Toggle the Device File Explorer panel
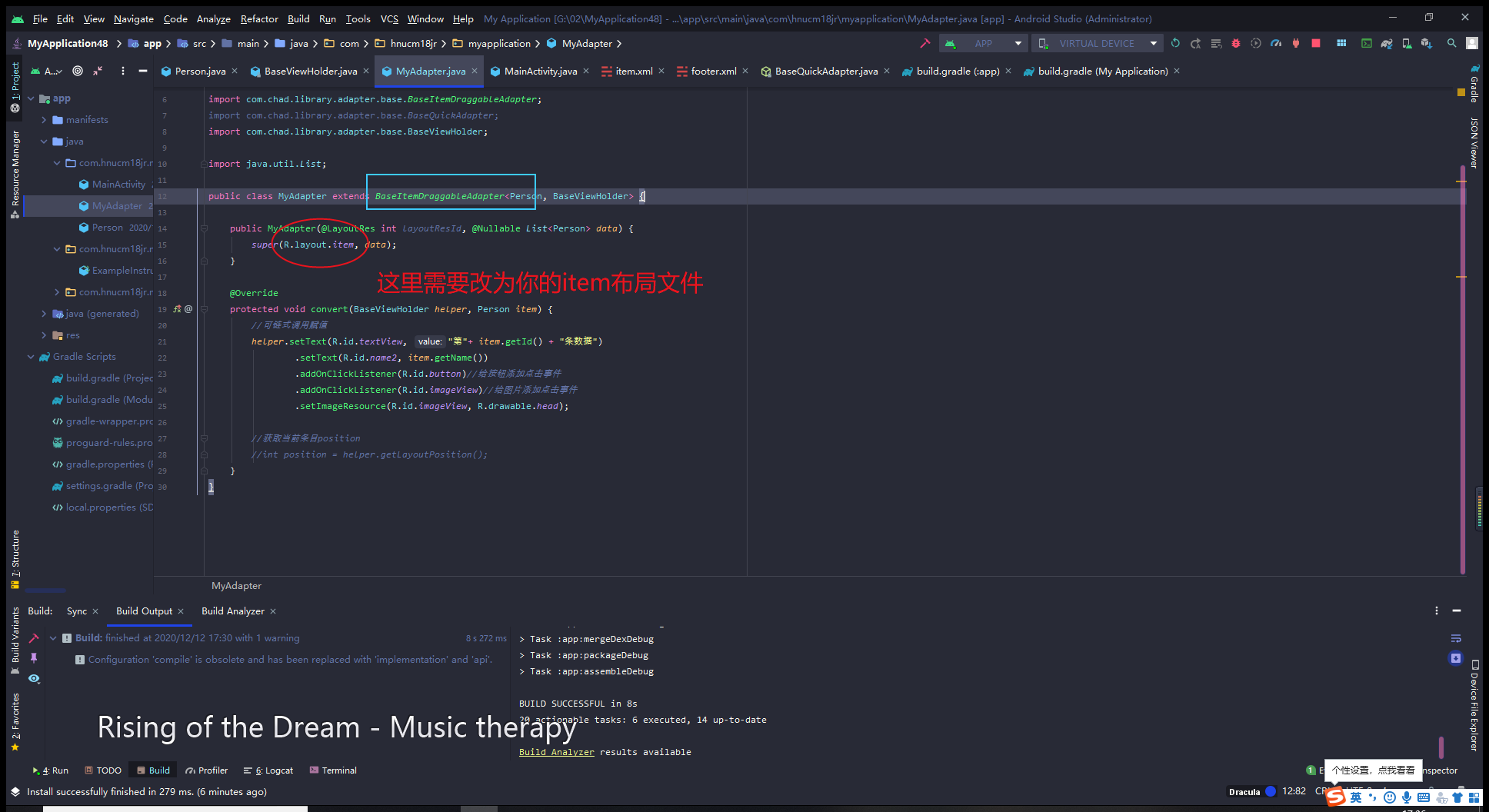This screenshot has width=1489, height=812. (1474, 705)
